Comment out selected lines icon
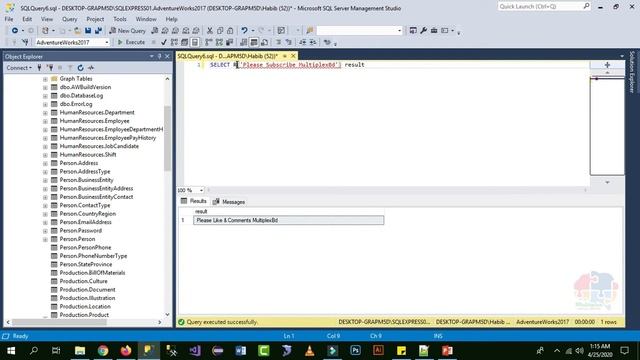 click(278, 42)
